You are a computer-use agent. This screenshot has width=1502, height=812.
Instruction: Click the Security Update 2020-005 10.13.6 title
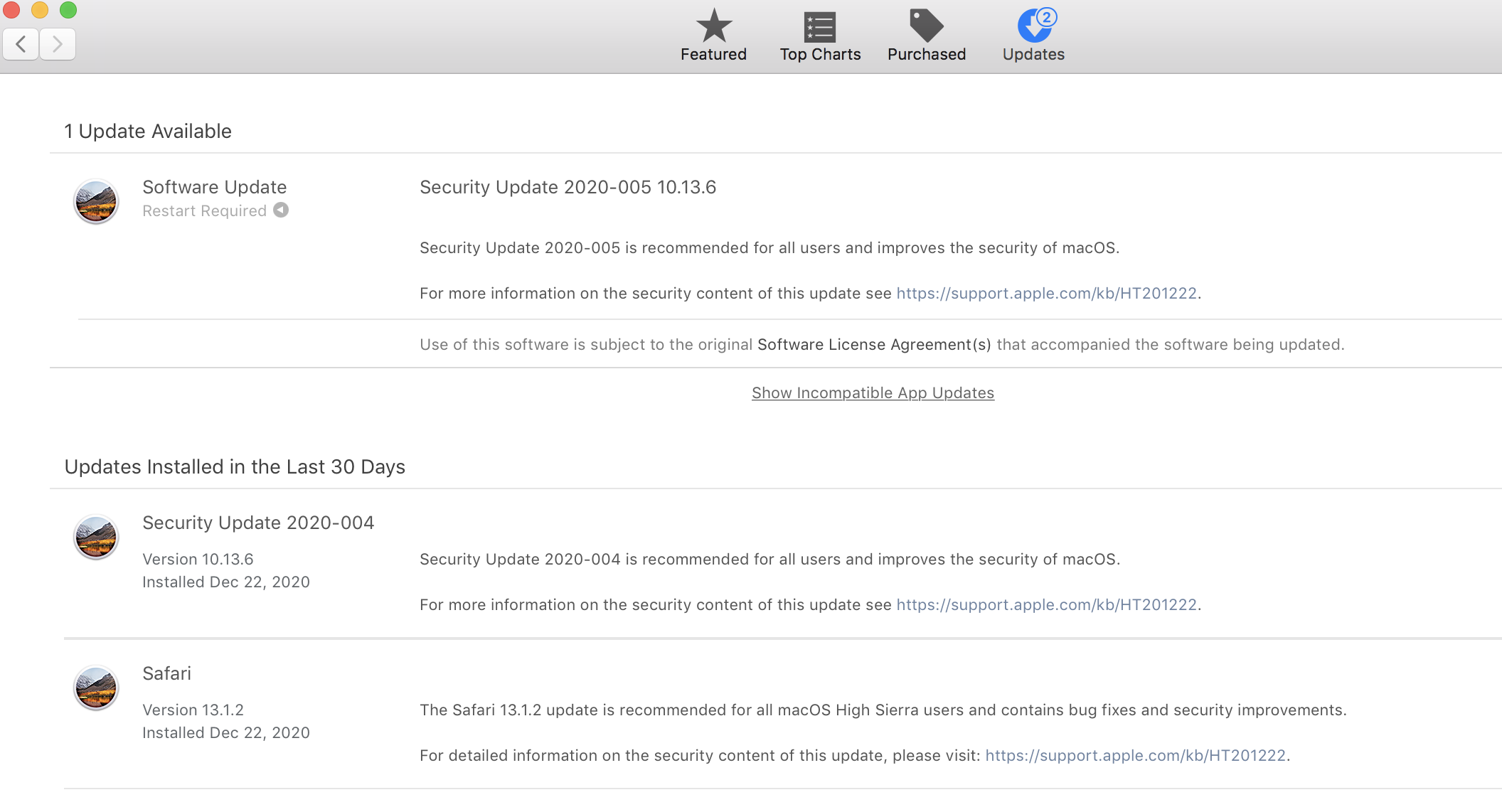568,187
